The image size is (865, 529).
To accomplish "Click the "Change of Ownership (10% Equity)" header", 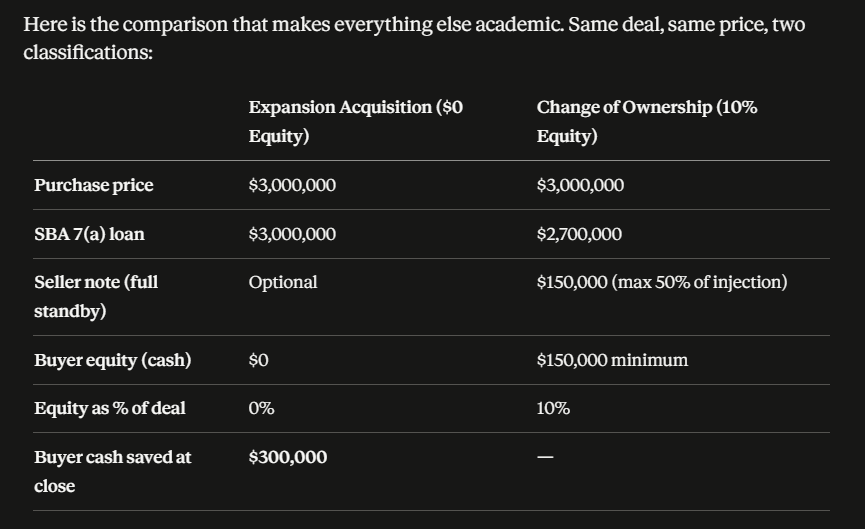I will click(646, 121).
